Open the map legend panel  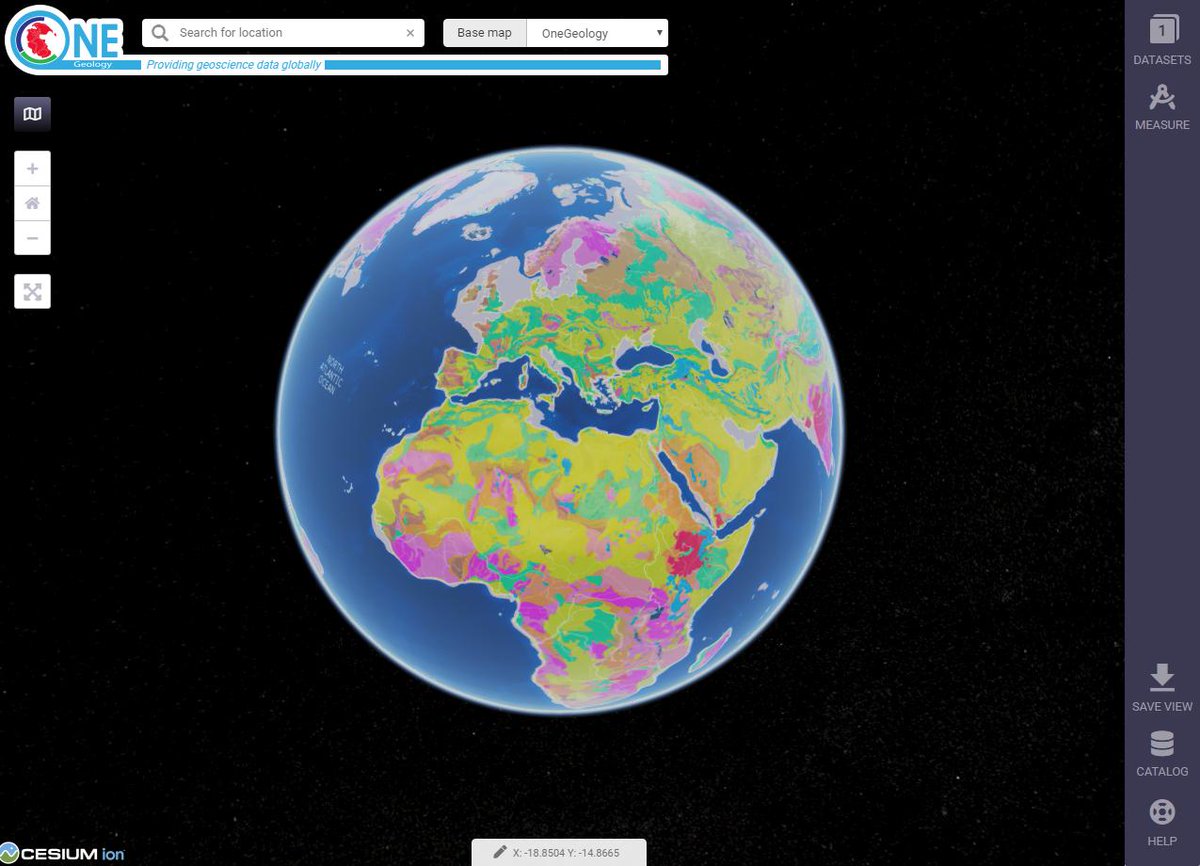tap(32, 113)
